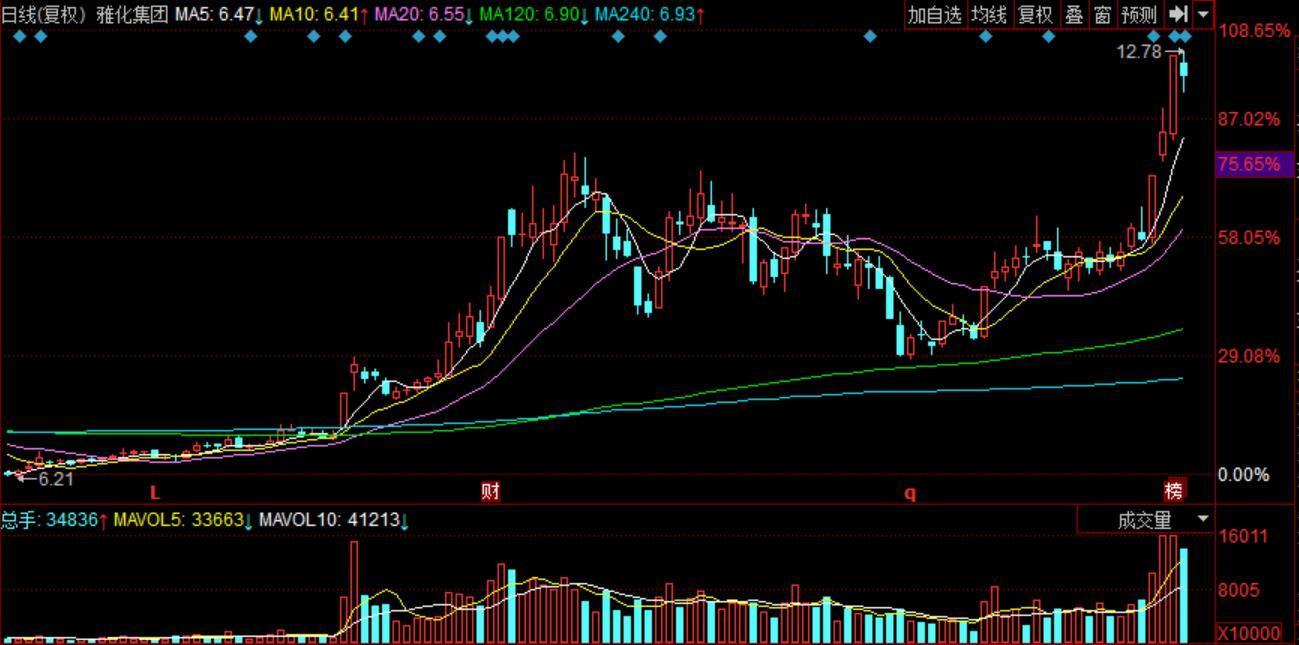Click the diamond marker under the MA5 label
Viewport: 1299px width, 645px height.
click(251, 37)
